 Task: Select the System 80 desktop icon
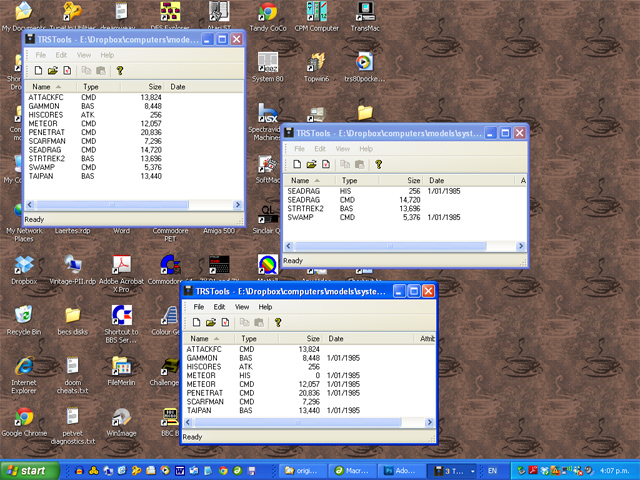pos(268,67)
